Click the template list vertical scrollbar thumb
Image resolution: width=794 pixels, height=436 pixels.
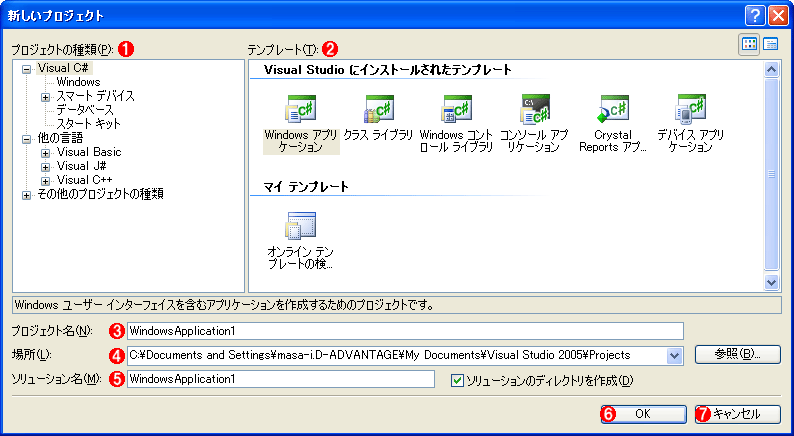[772, 175]
